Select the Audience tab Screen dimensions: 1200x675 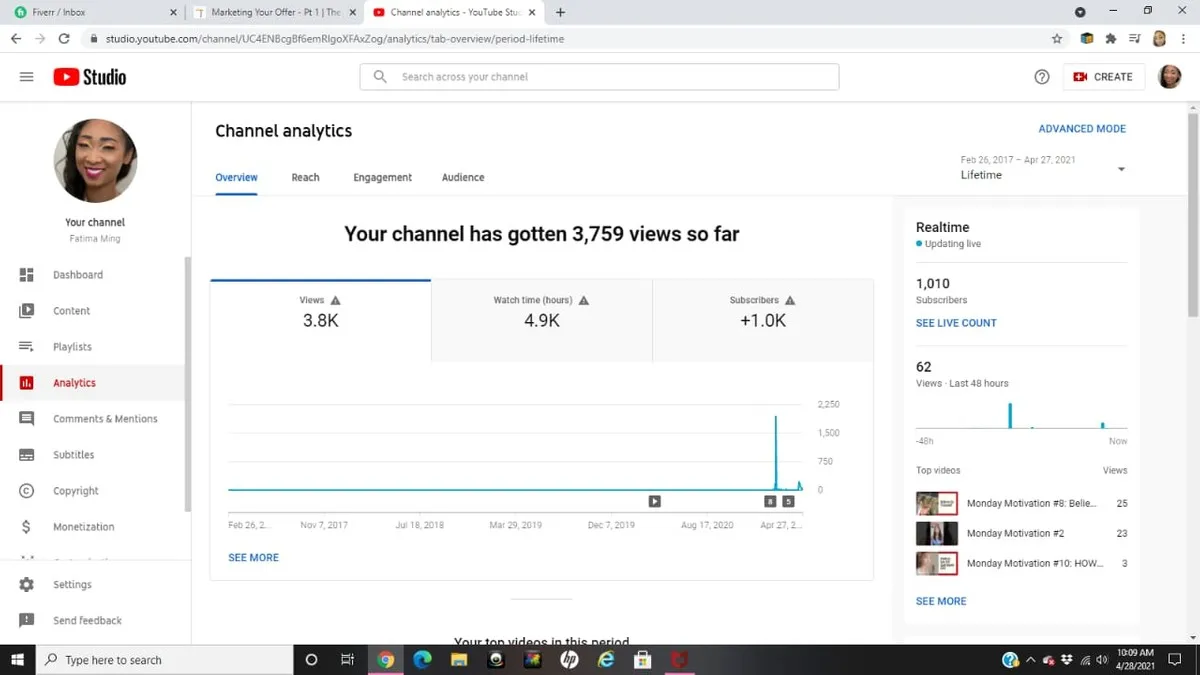[x=463, y=178]
